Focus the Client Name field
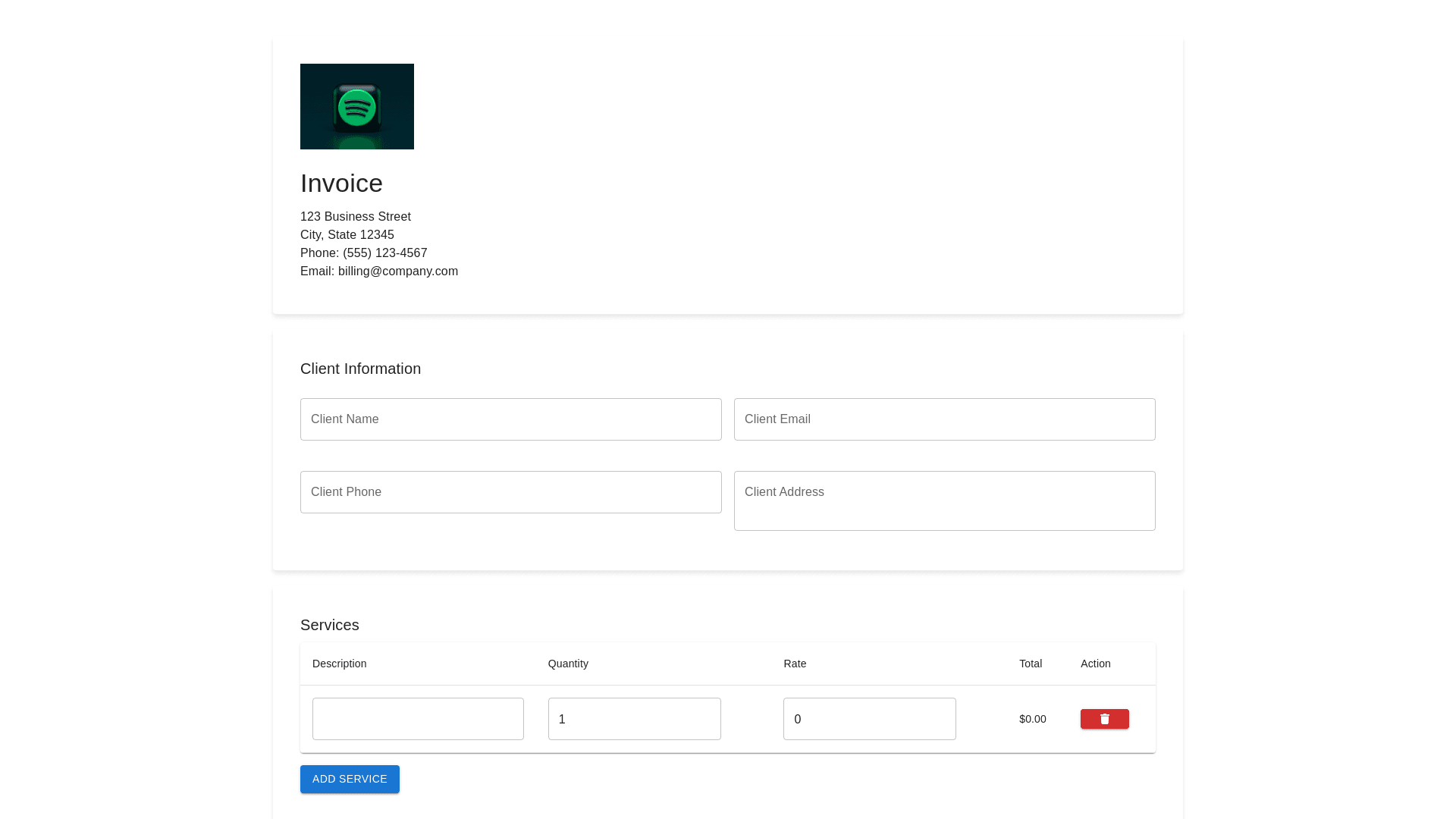The width and height of the screenshot is (1456, 819). click(510, 419)
